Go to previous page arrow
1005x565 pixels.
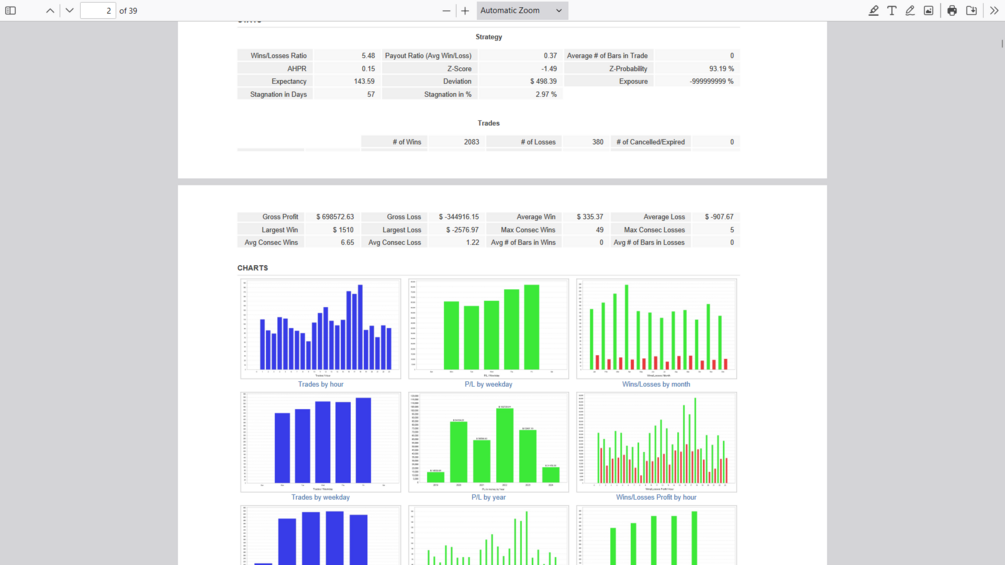[x=50, y=10]
